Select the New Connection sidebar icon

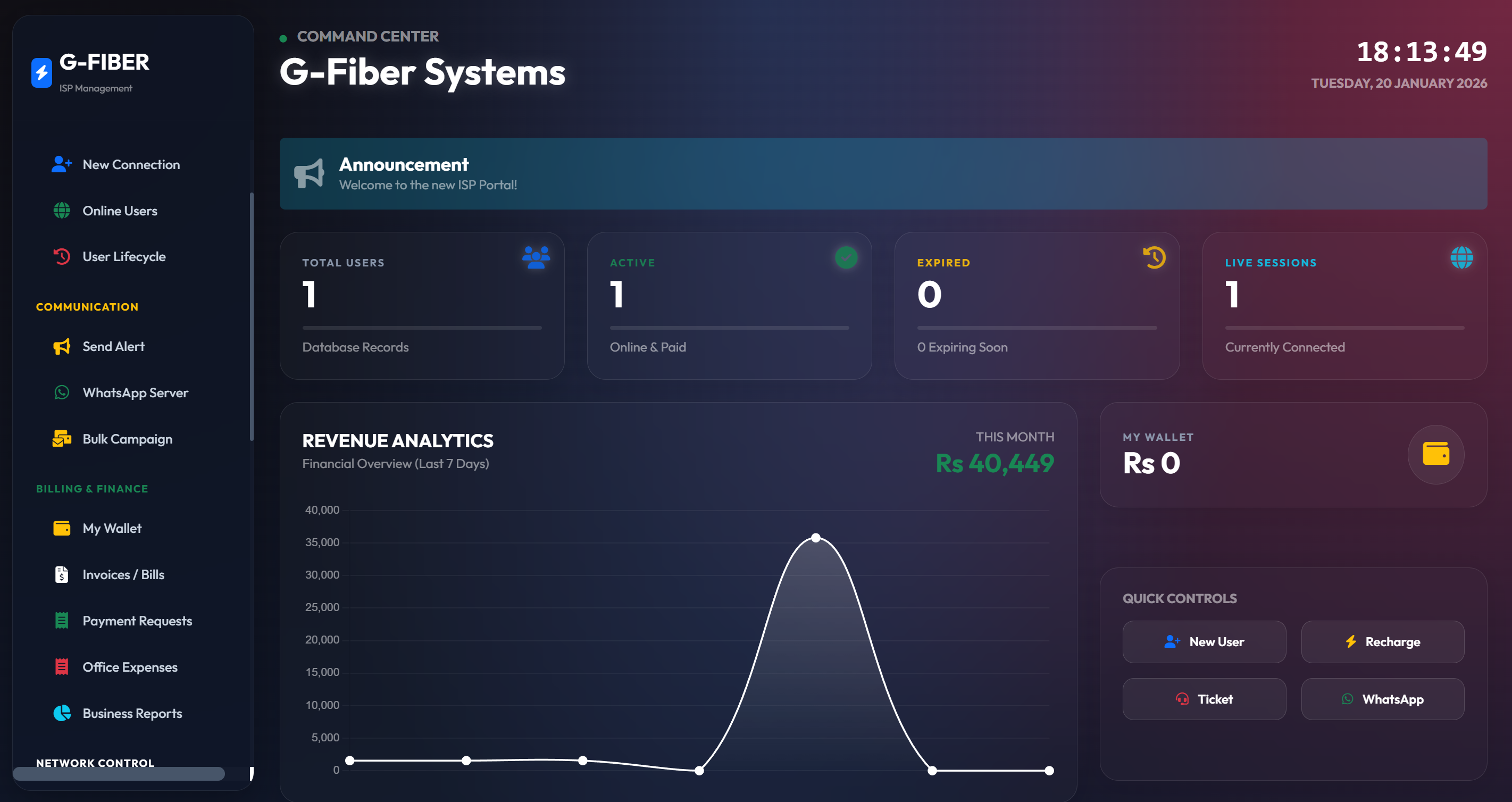61,164
